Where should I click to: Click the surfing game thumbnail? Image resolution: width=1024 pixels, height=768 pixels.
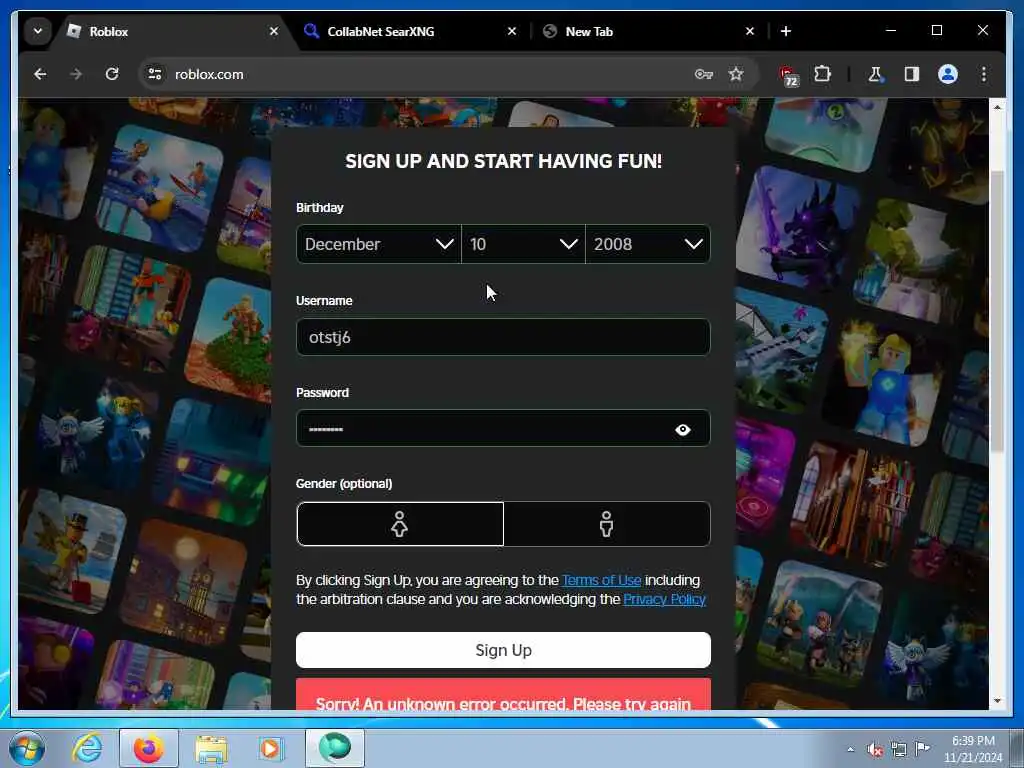(160, 187)
